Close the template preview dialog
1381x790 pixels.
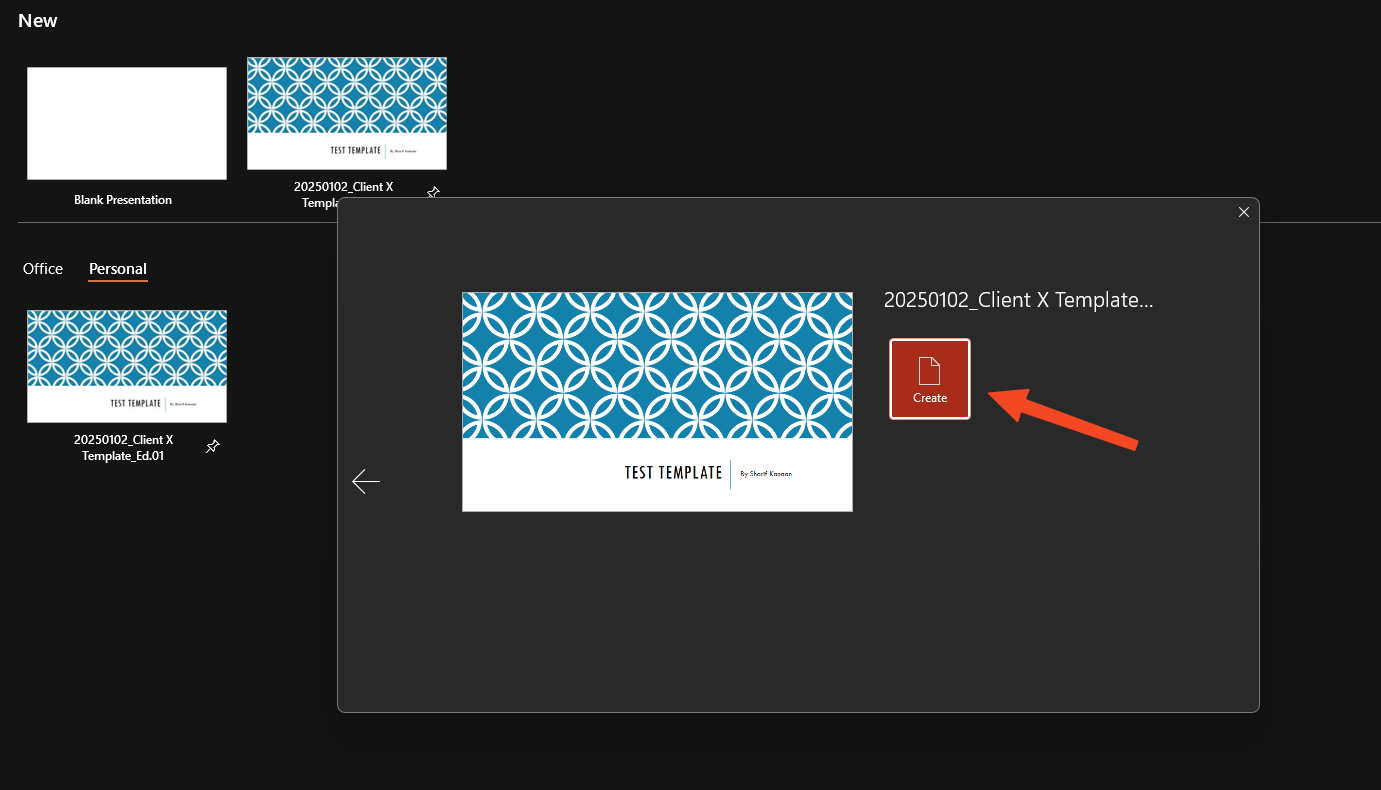(1244, 212)
